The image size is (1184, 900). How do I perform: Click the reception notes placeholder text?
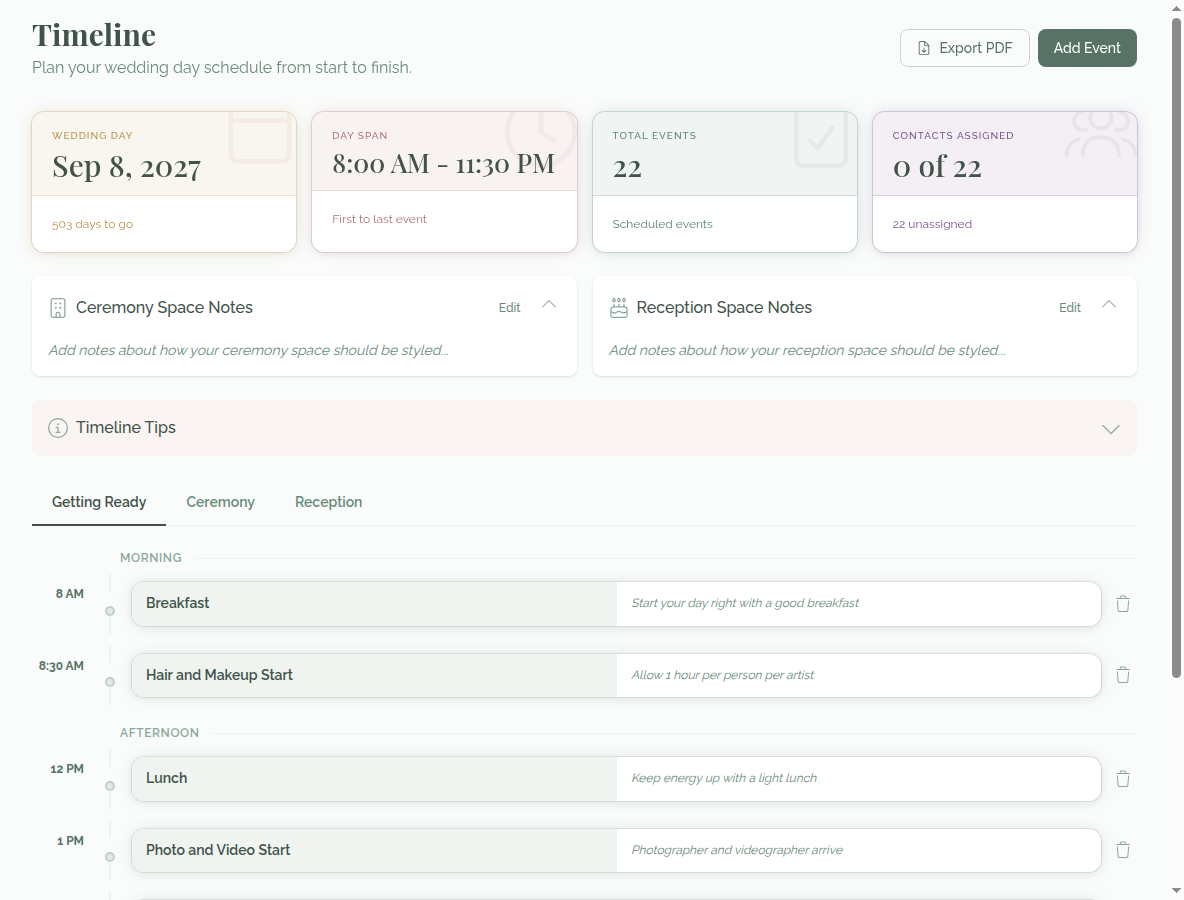[x=806, y=350]
